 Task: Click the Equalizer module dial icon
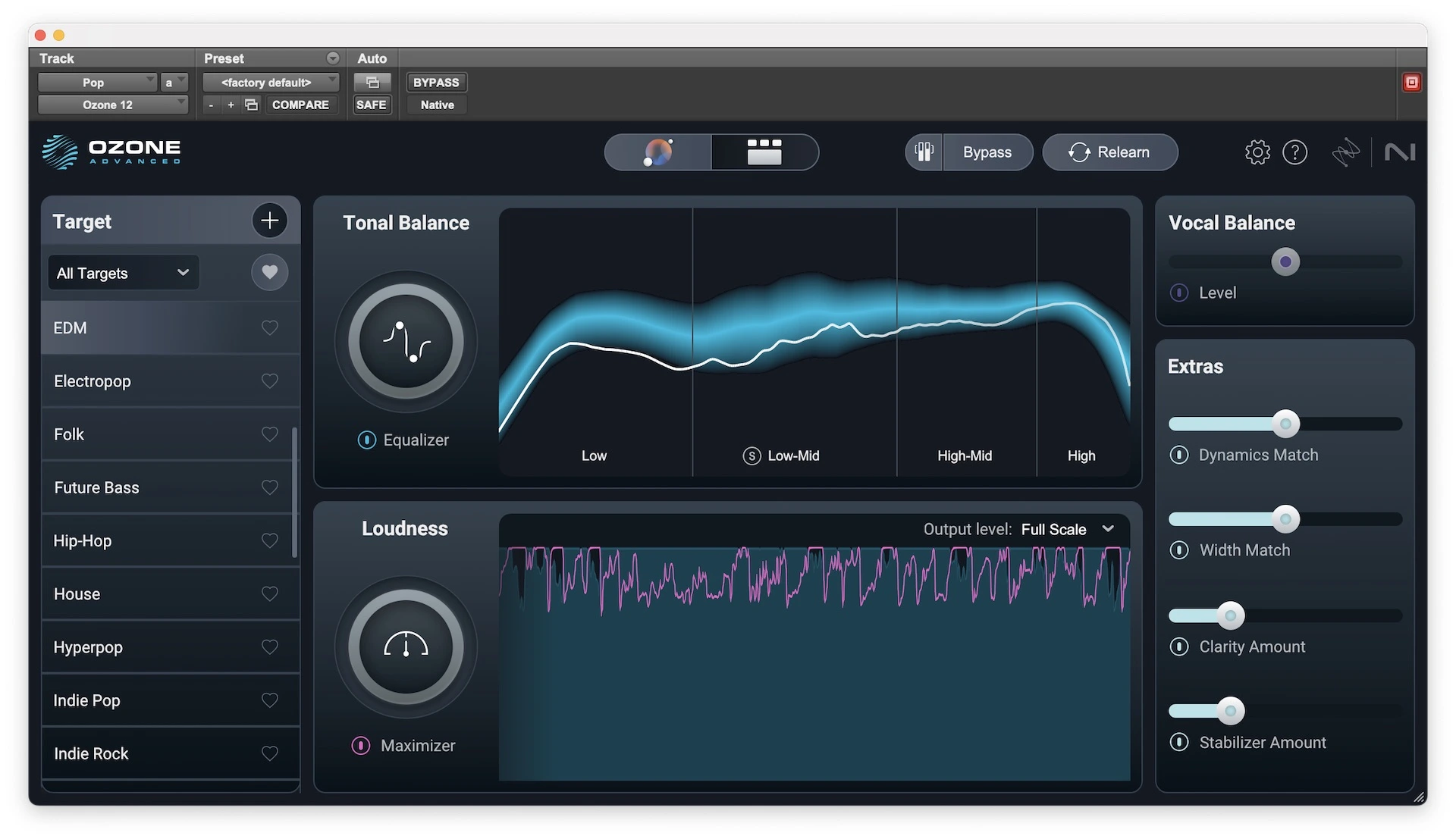pos(406,342)
